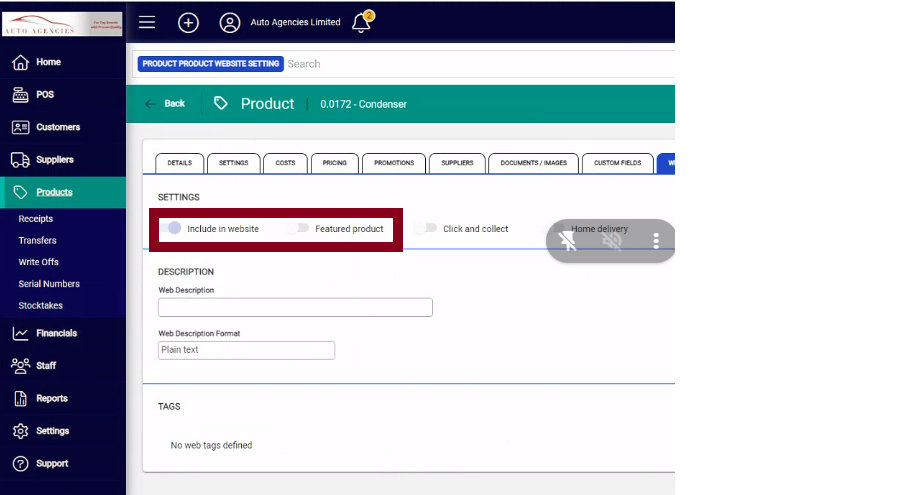Click the plus circle add icon
The height and width of the screenshot is (495, 922).
point(188,22)
